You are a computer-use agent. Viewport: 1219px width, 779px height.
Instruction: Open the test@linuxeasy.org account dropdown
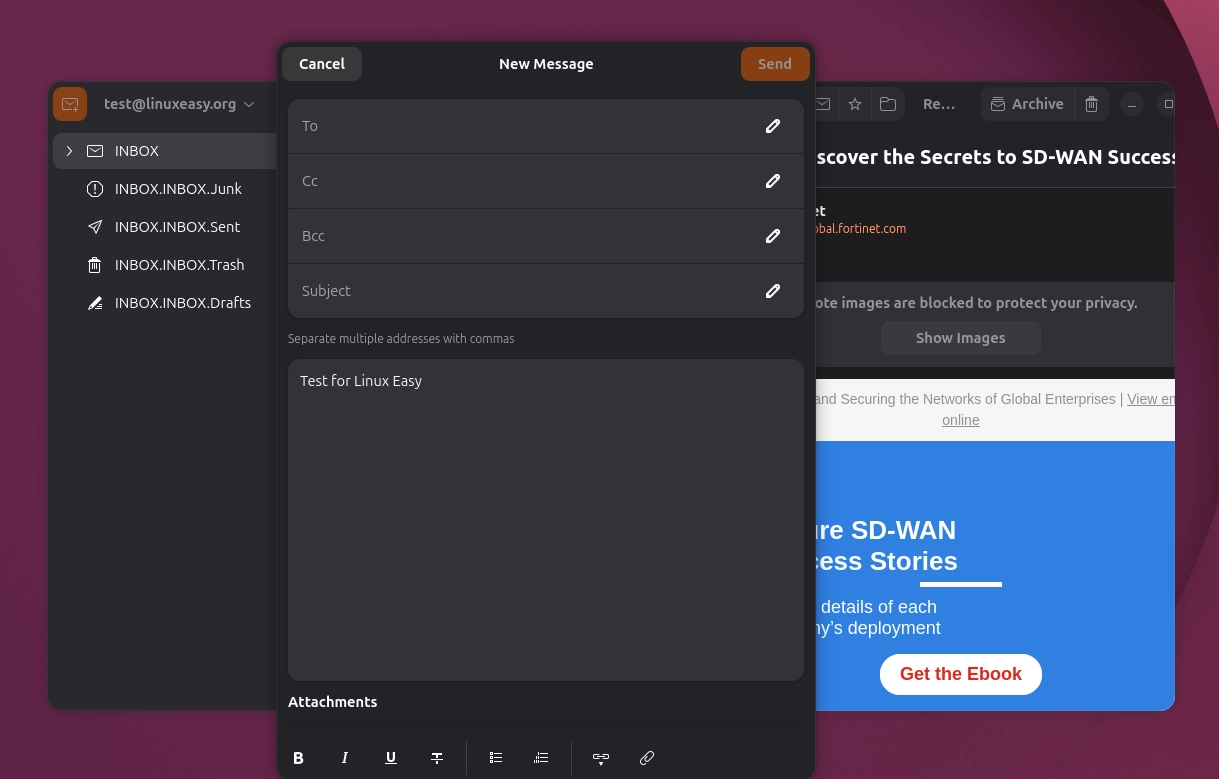pos(179,104)
